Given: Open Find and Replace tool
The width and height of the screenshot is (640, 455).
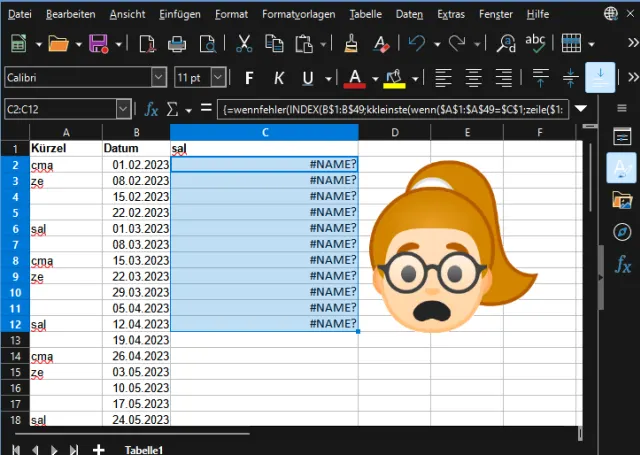Looking at the screenshot, I should pyautogui.click(x=506, y=44).
